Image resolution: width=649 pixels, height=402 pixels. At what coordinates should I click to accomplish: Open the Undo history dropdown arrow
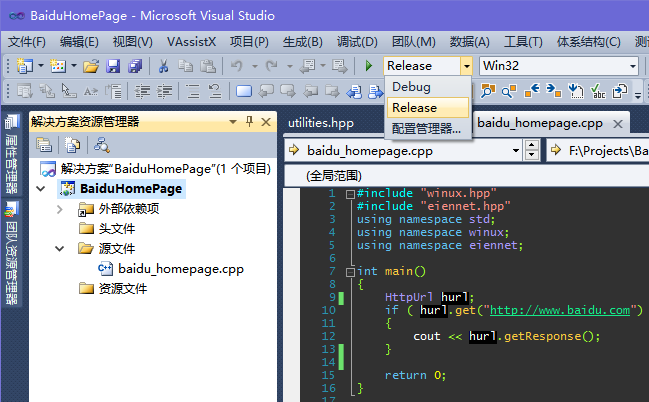(255, 66)
